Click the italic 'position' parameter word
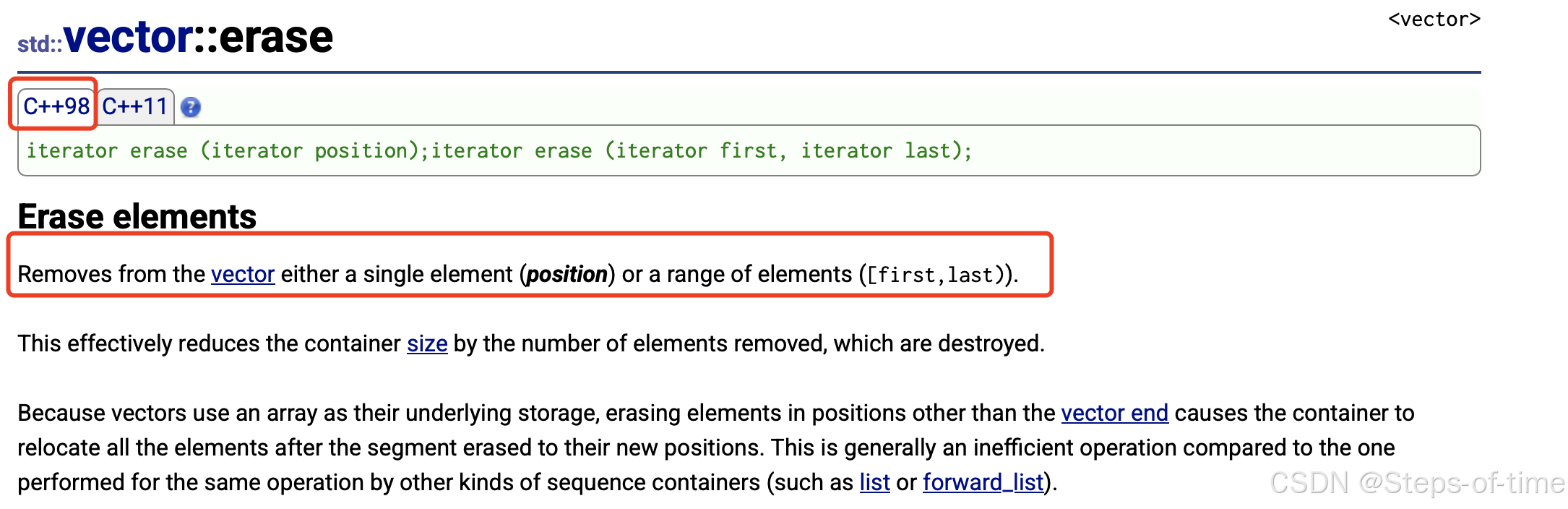1568x509 pixels. tap(567, 274)
